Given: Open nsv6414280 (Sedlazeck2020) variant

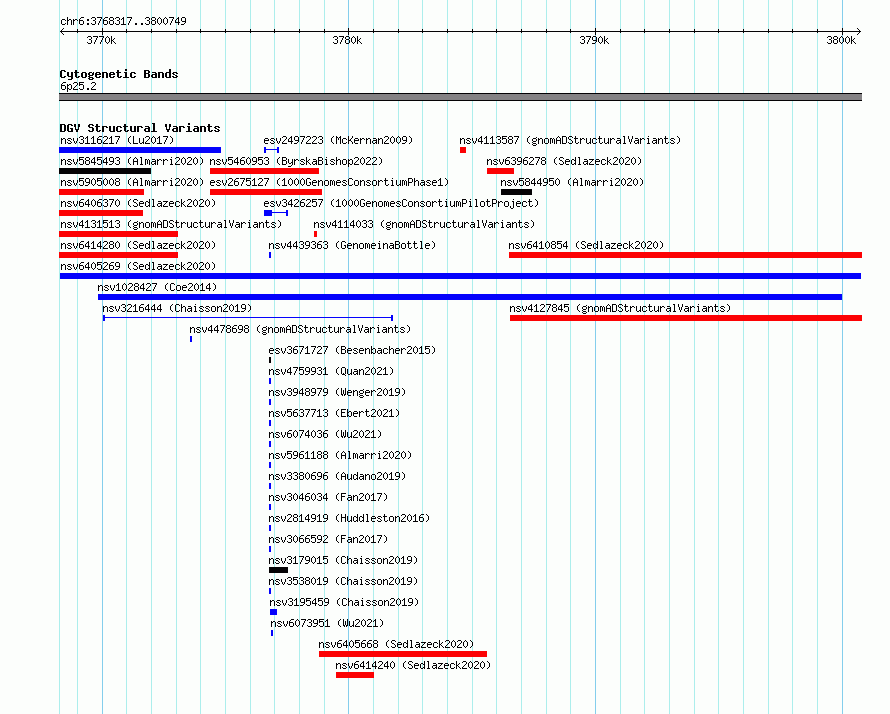Looking at the screenshot, I should pos(138,245).
